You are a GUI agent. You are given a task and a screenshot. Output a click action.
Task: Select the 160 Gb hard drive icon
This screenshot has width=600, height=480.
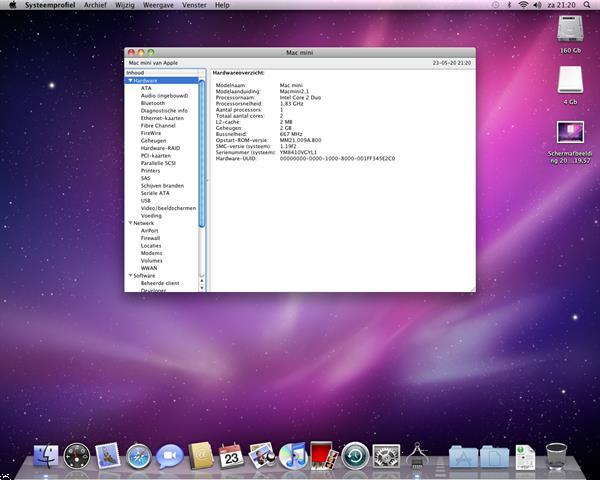pyautogui.click(x=570, y=28)
